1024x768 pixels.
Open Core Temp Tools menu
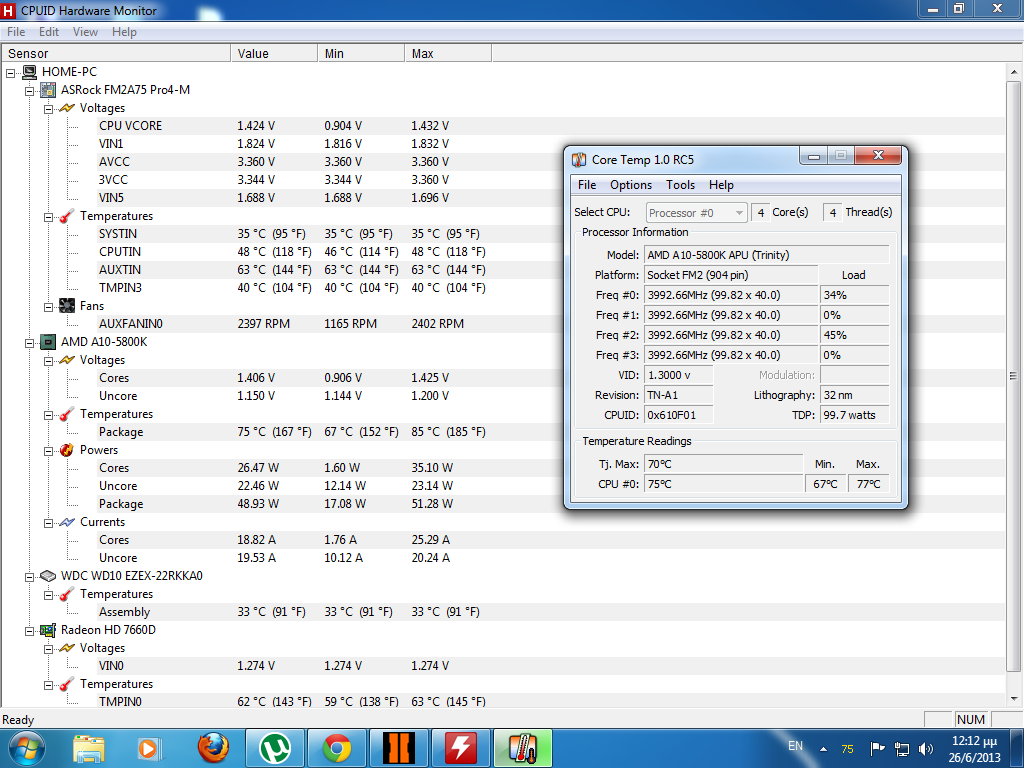pyautogui.click(x=680, y=185)
